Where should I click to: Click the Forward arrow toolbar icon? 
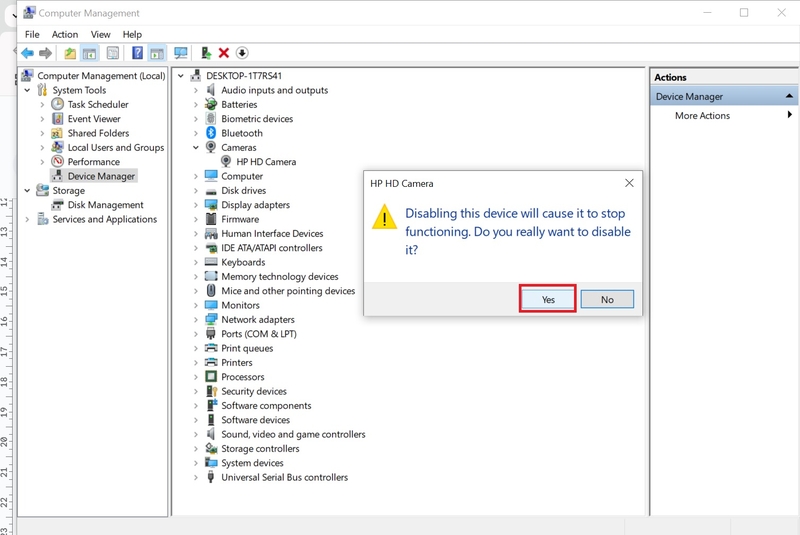coord(45,53)
